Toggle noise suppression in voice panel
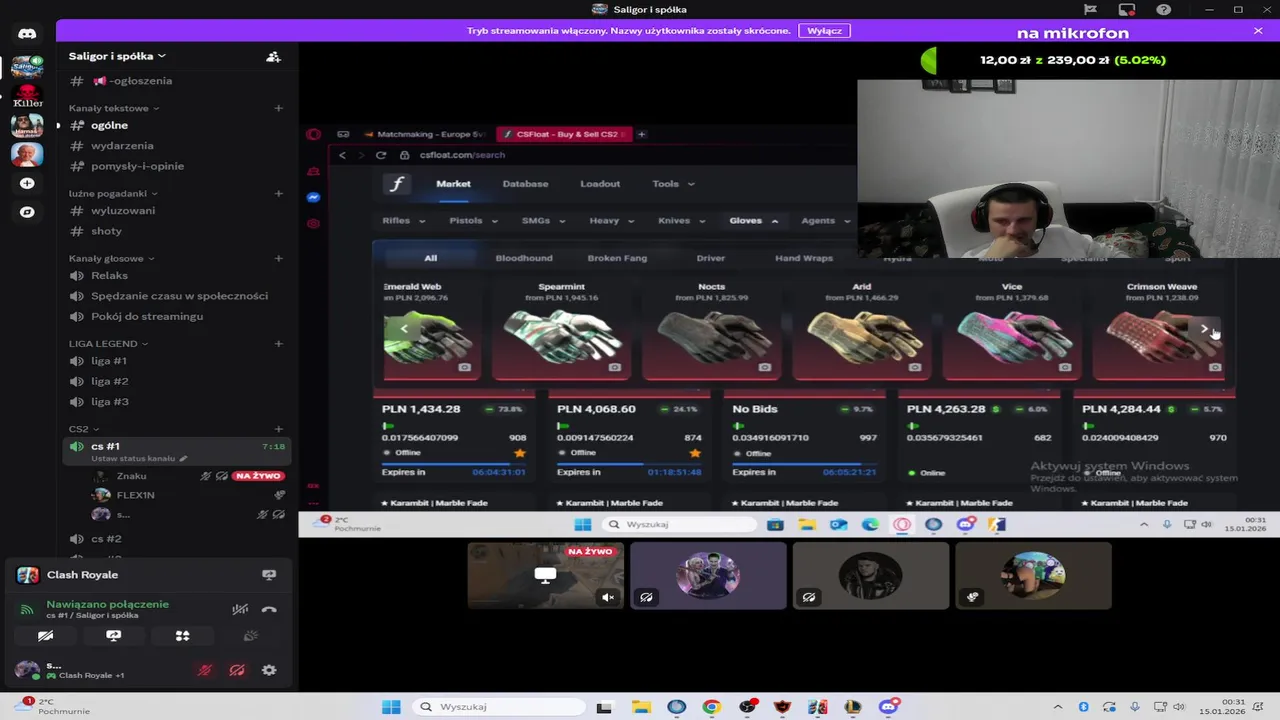This screenshot has width=1280, height=720. pyautogui.click(x=240, y=609)
